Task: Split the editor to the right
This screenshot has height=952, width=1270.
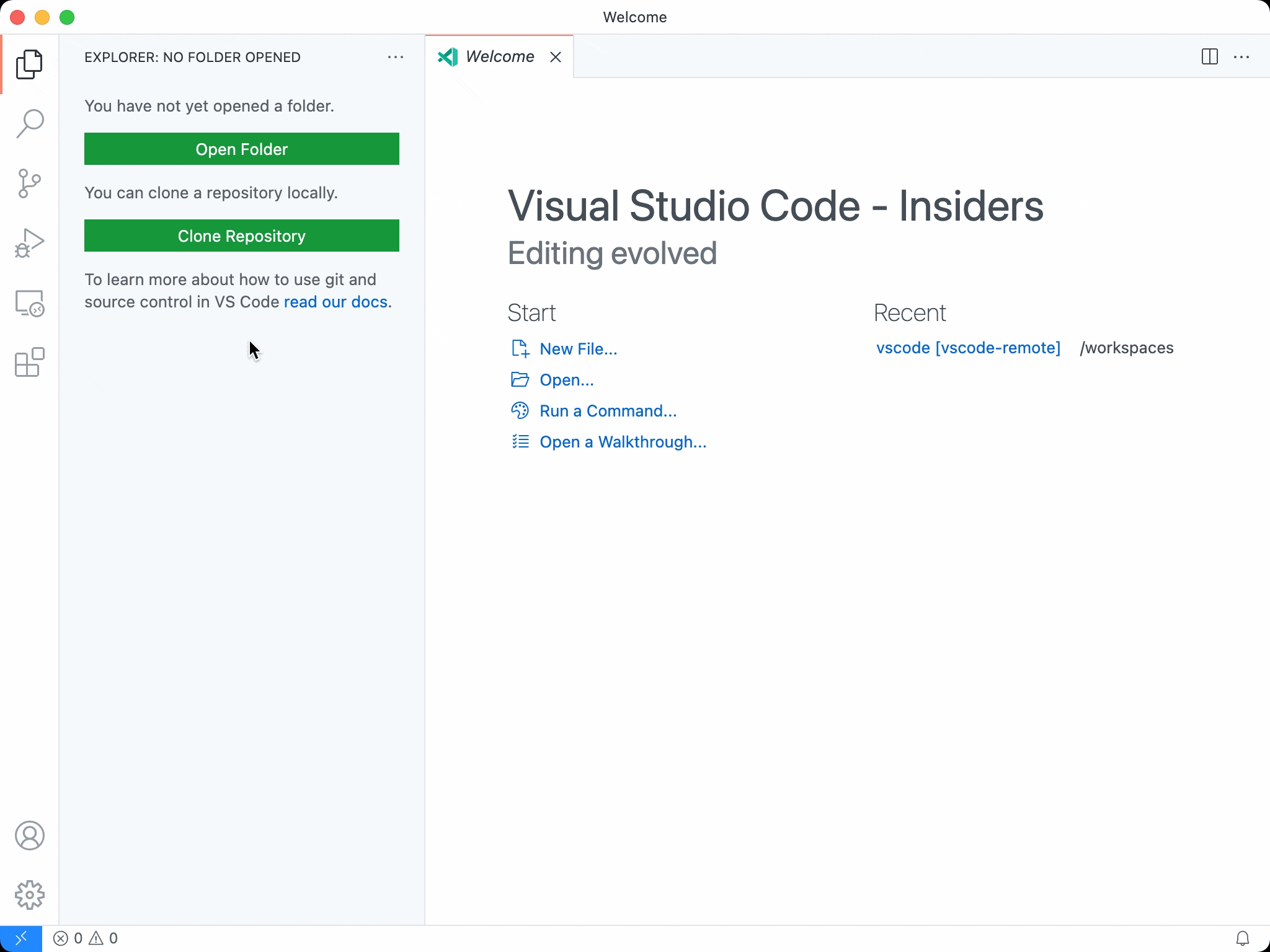Action: pyautogui.click(x=1210, y=57)
